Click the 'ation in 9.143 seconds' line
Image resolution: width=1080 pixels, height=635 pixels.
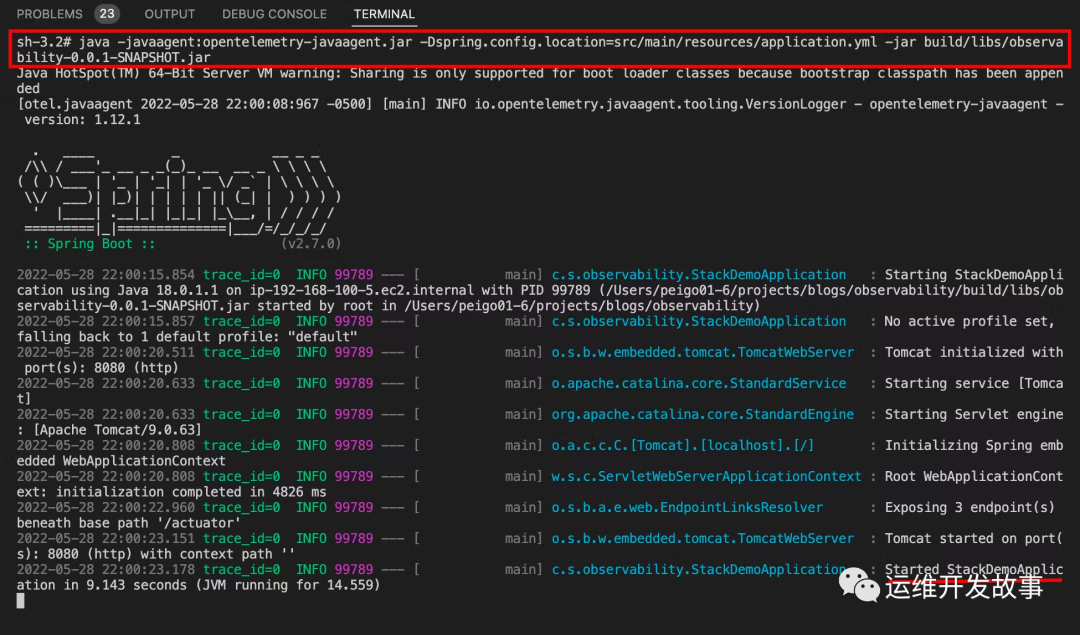pos(198,585)
